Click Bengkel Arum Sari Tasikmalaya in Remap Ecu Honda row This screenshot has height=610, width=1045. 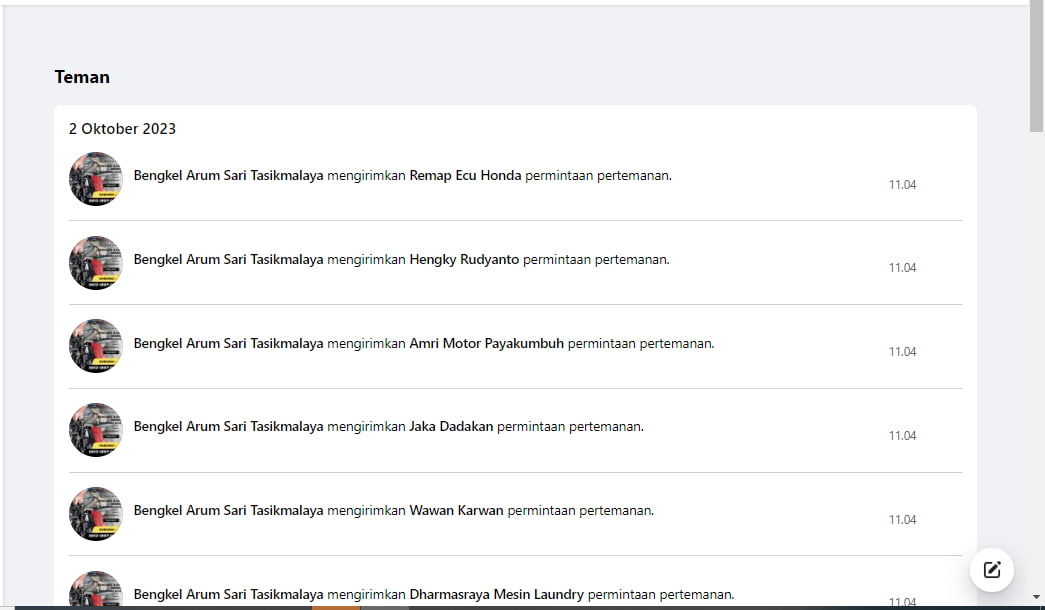pyautogui.click(x=229, y=175)
